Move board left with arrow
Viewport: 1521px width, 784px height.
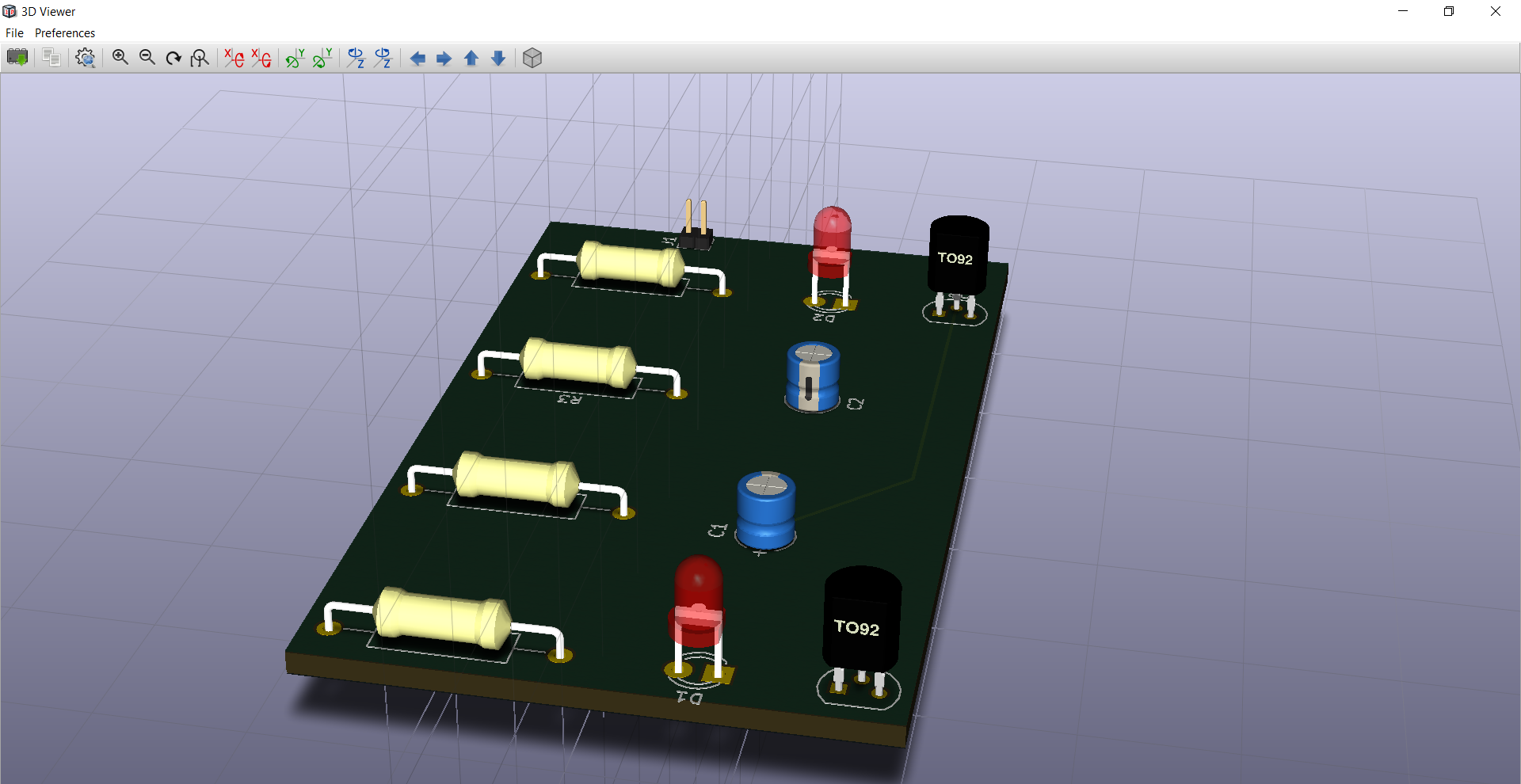point(417,59)
